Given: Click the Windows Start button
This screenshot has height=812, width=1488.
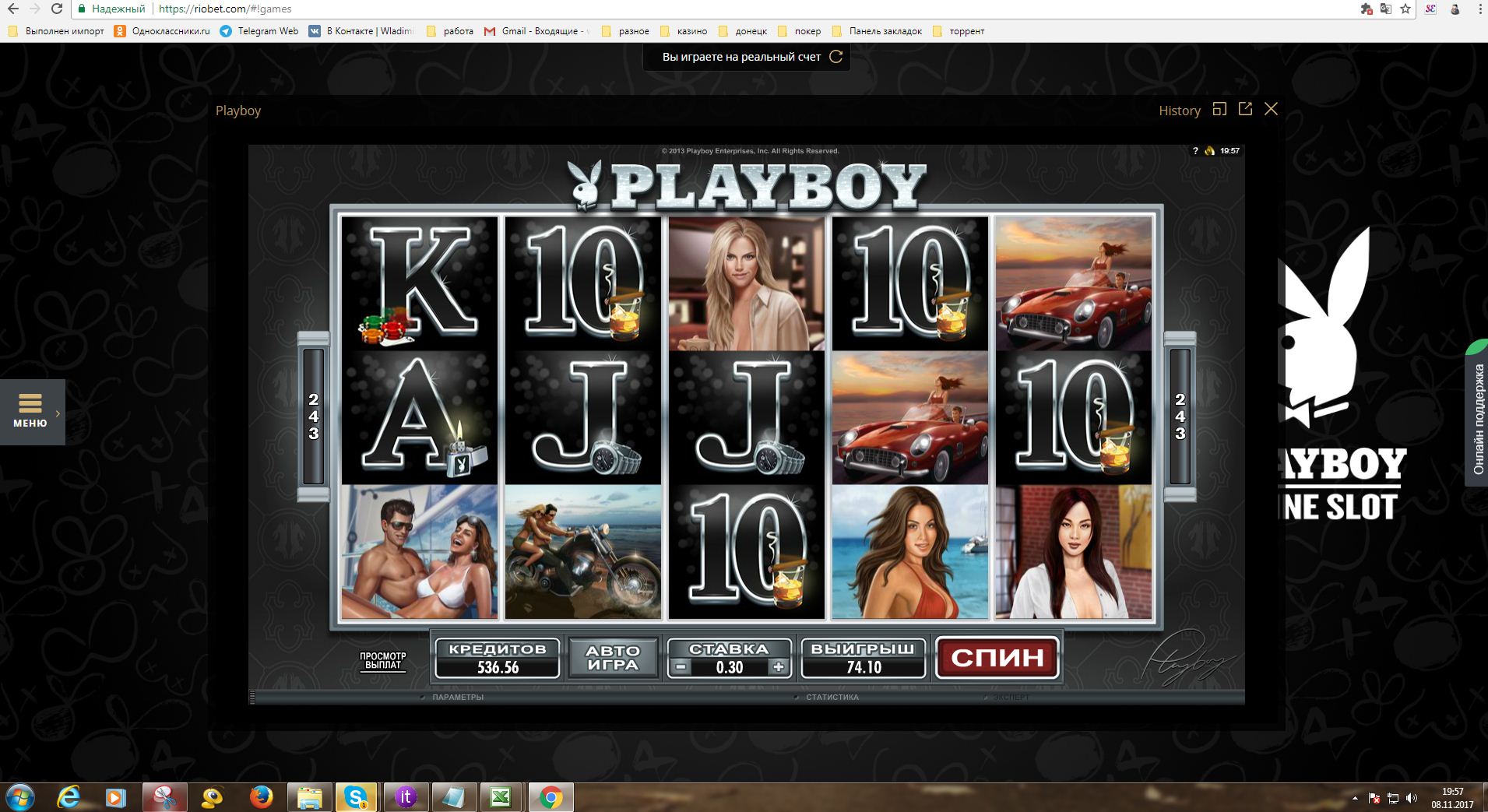Looking at the screenshot, I should pos(20,797).
